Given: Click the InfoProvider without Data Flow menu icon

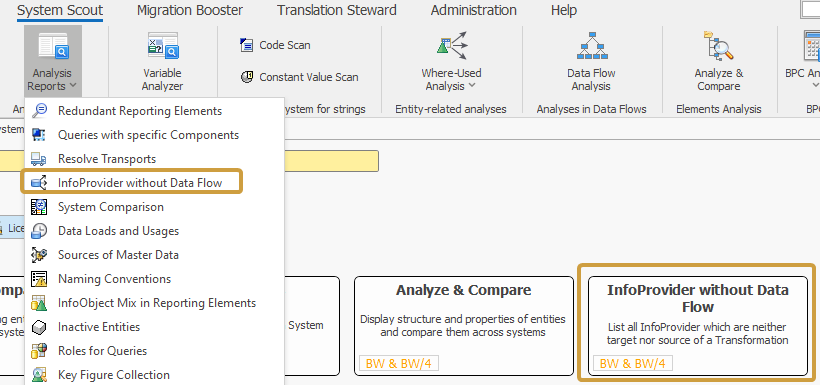Looking at the screenshot, I should pos(39,183).
